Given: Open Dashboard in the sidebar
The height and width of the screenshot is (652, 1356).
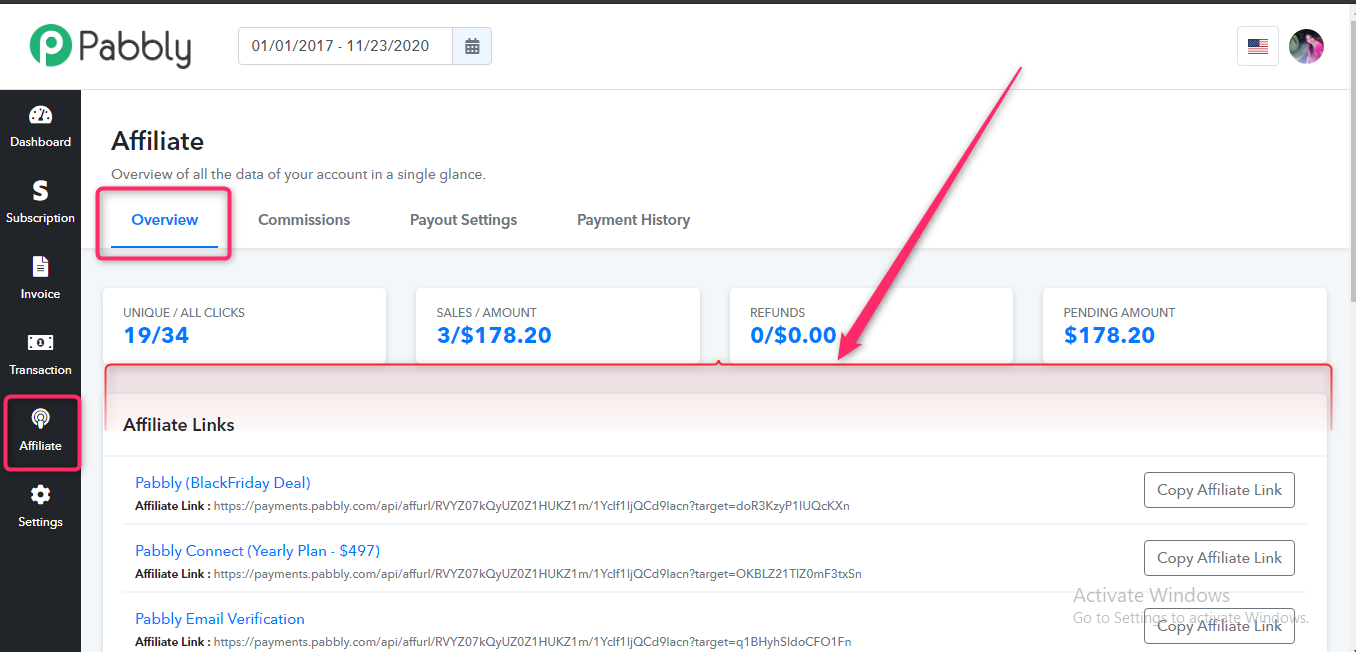Looking at the screenshot, I should (40, 127).
